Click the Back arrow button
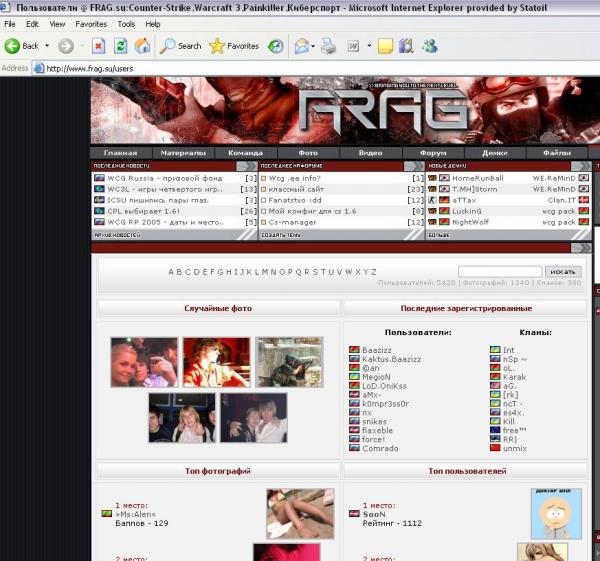 (x=21, y=46)
